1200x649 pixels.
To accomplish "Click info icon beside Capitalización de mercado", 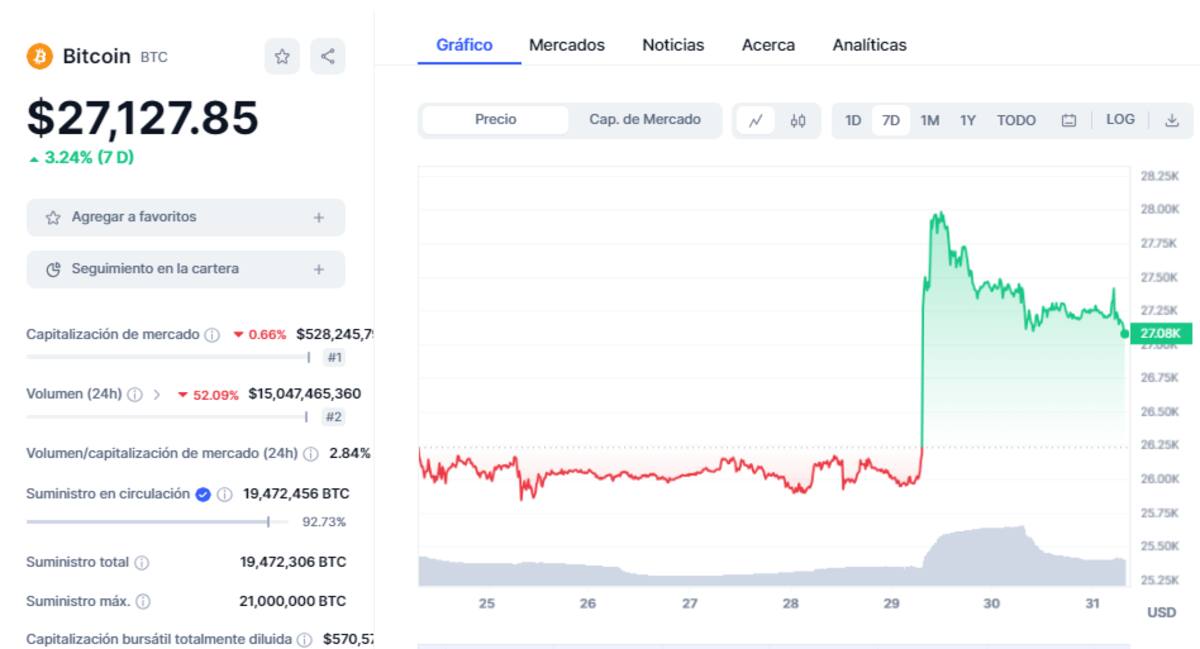I will (x=212, y=335).
